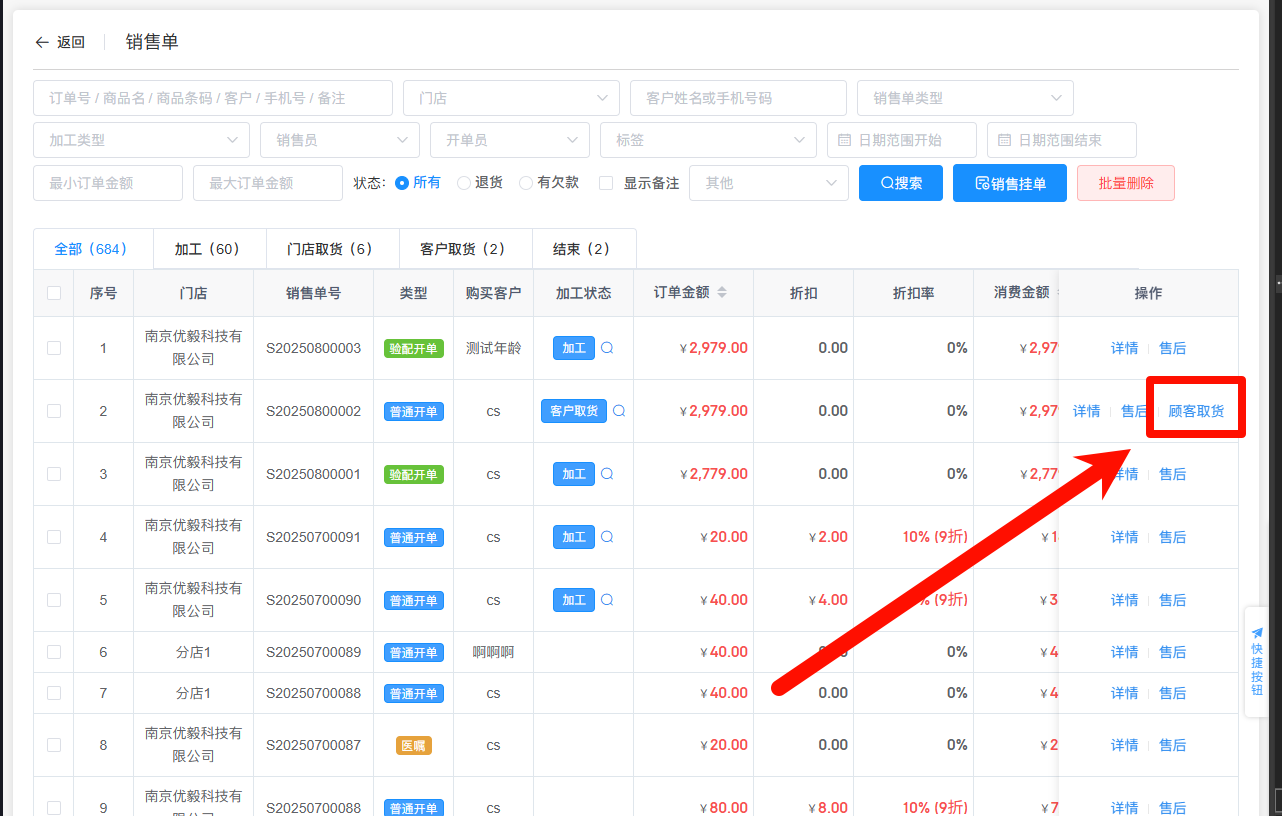Click the 批量删除 button
The width and height of the screenshot is (1282, 816).
pyautogui.click(x=1125, y=183)
